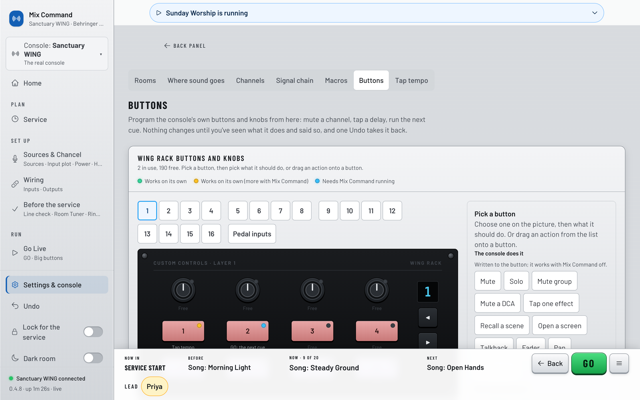Select layer 9 button
This screenshot has height=400, width=640.
pos(328,211)
